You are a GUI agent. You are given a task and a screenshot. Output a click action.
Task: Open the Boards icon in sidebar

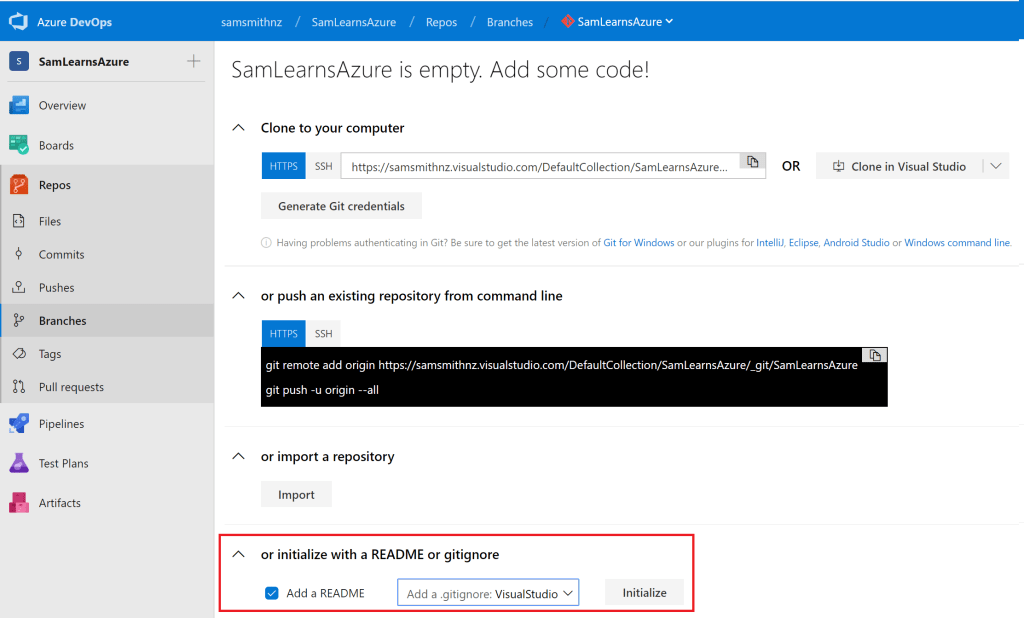[x=19, y=145]
